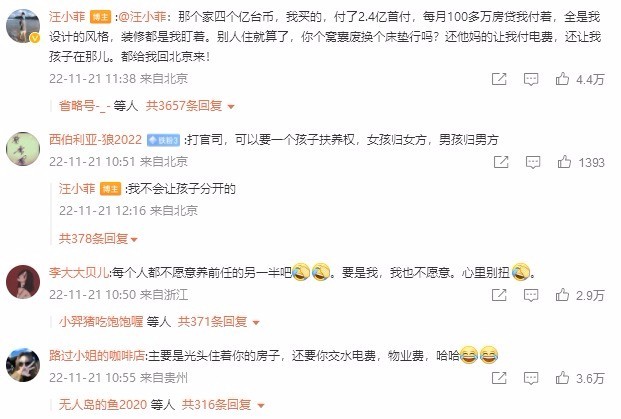Open the @汪小菲 mention link

pyautogui.click(x=142, y=17)
